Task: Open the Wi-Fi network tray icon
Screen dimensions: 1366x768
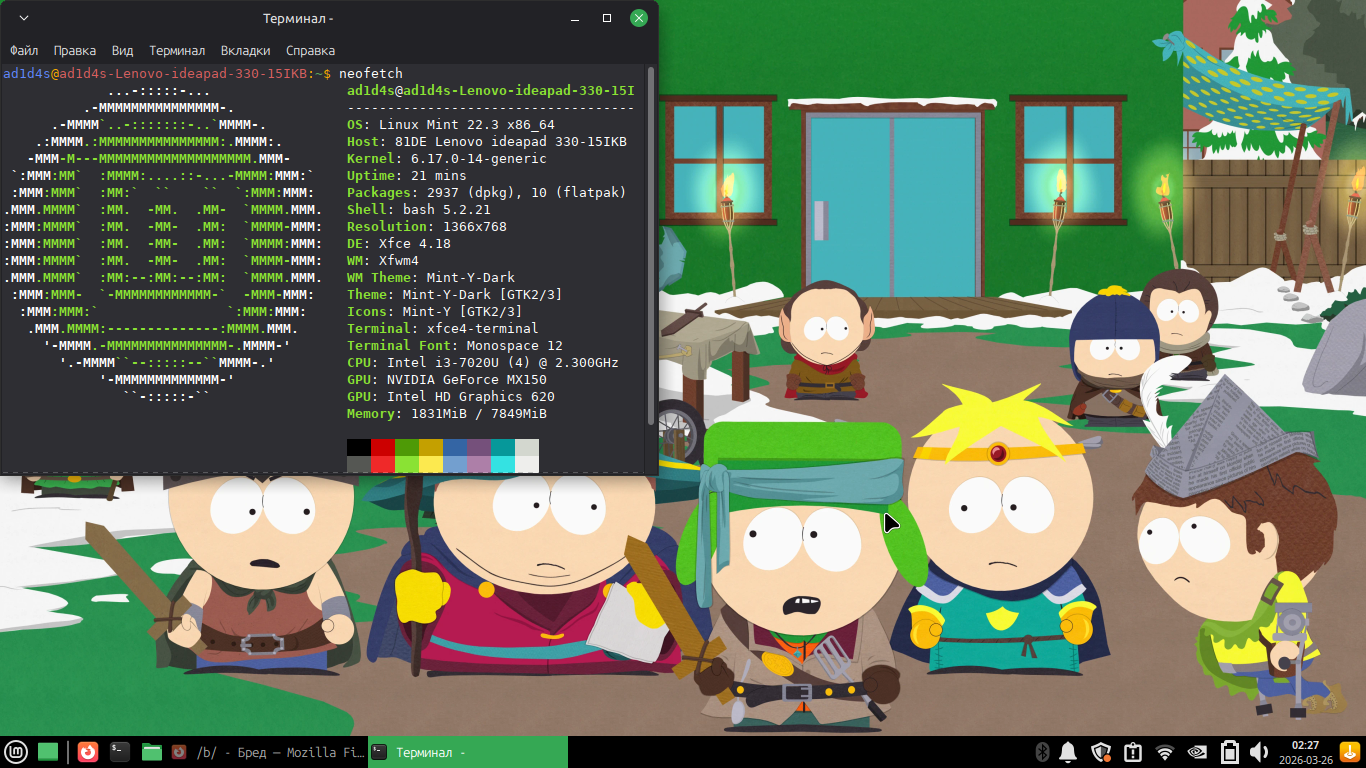Action: (x=1165, y=752)
